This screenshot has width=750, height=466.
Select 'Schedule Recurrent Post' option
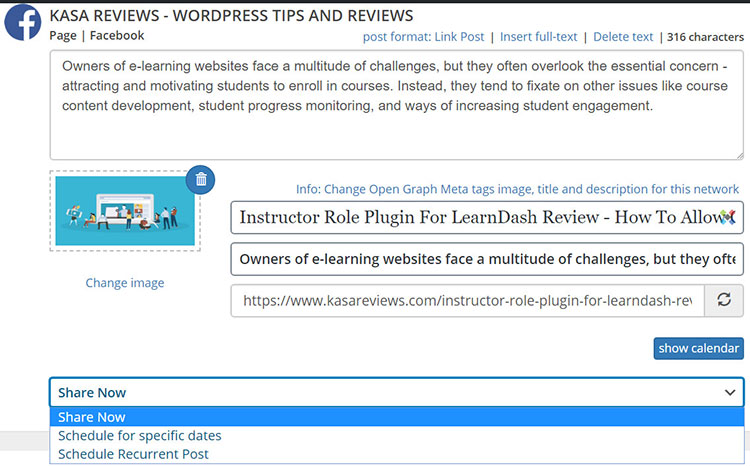(x=397, y=454)
